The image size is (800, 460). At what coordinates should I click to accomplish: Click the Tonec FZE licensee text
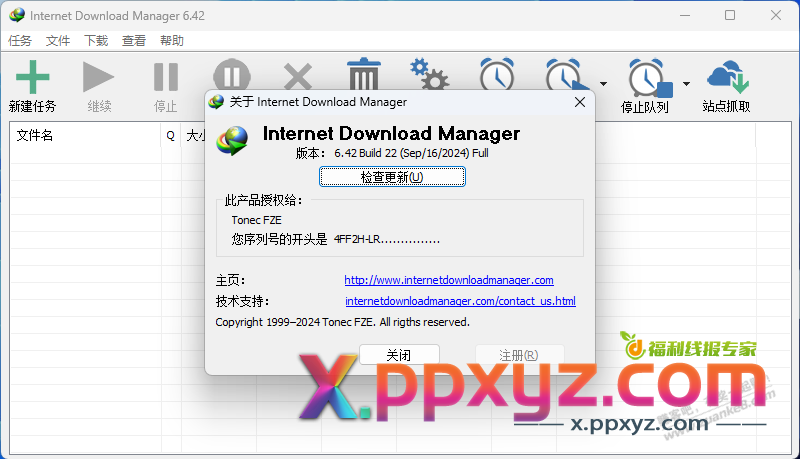pos(256,220)
